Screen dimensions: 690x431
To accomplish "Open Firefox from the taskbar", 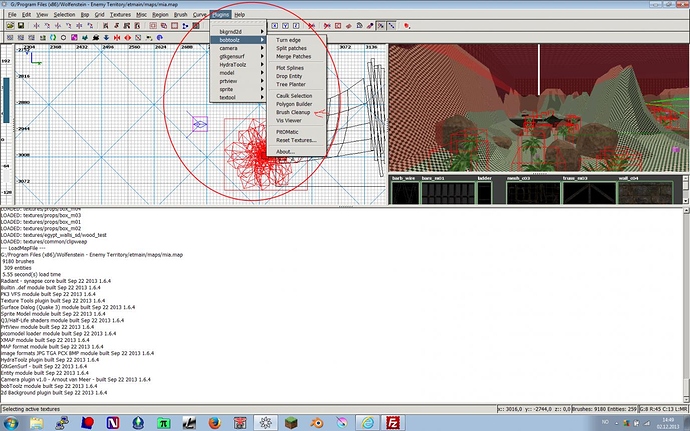I will [214, 422].
